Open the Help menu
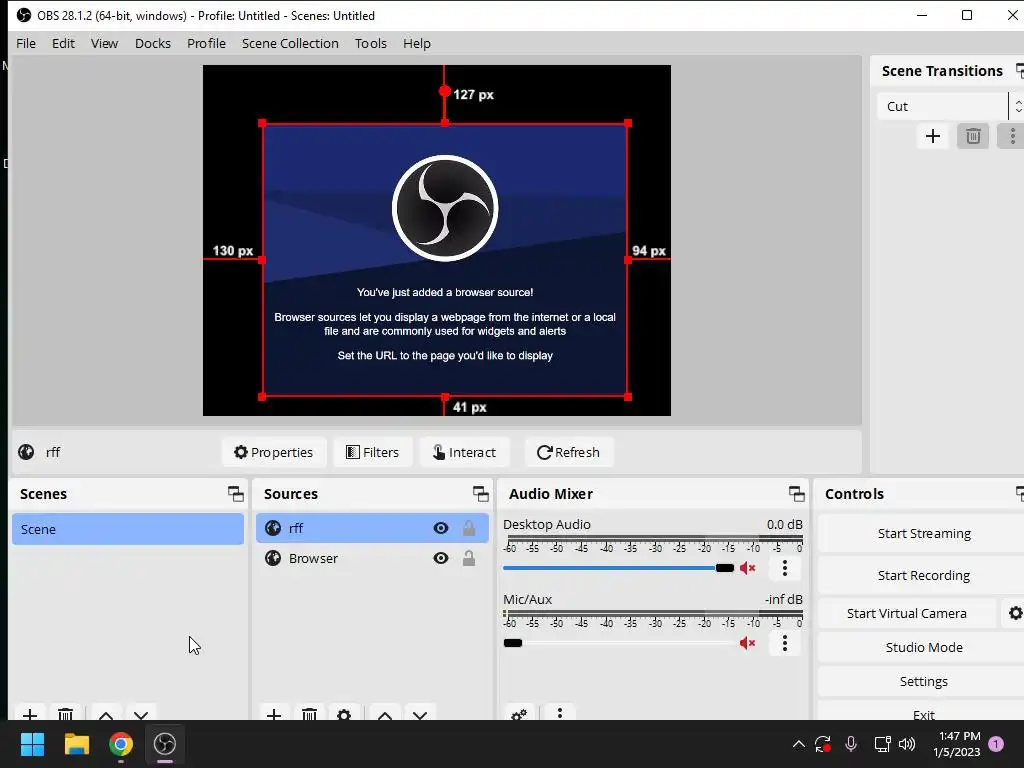Screen dimensions: 1024x768 (417, 43)
